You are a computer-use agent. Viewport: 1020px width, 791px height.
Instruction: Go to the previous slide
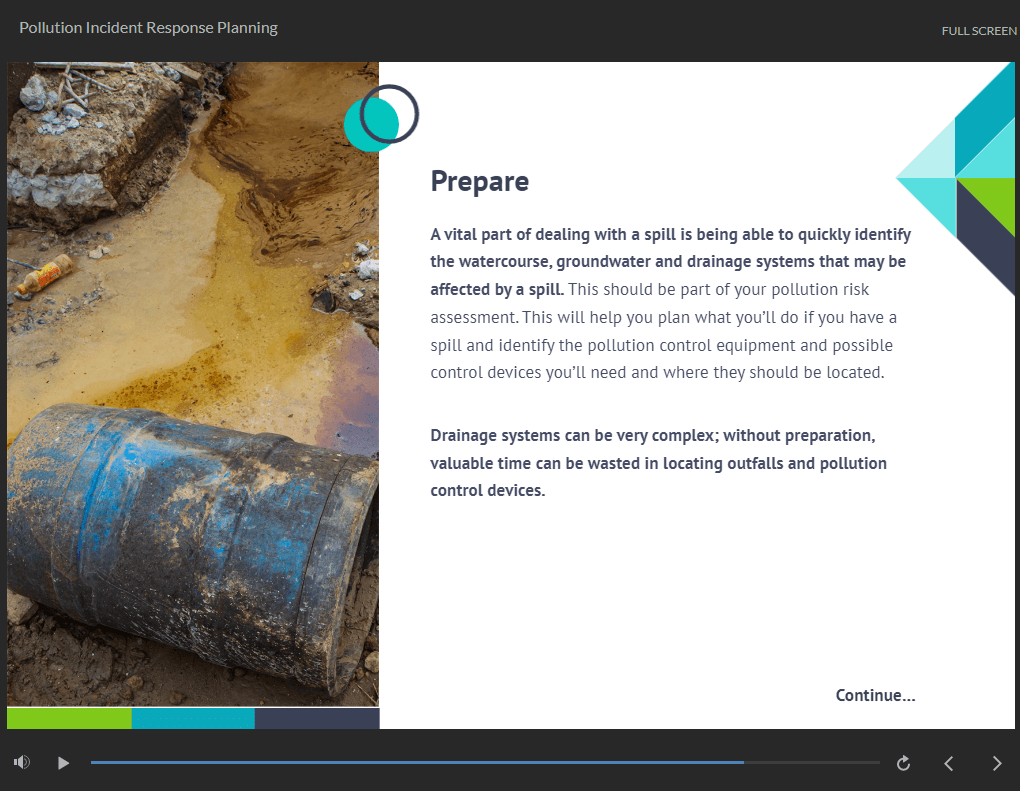pyautogui.click(x=948, y=763)
